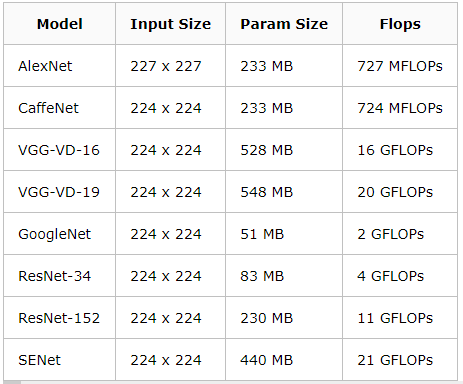Click the horizontal scrollbar thumb at bottom-left
The height and width of the screenshot is (384, 463).
pyautogui.click(x=12, y=382)
